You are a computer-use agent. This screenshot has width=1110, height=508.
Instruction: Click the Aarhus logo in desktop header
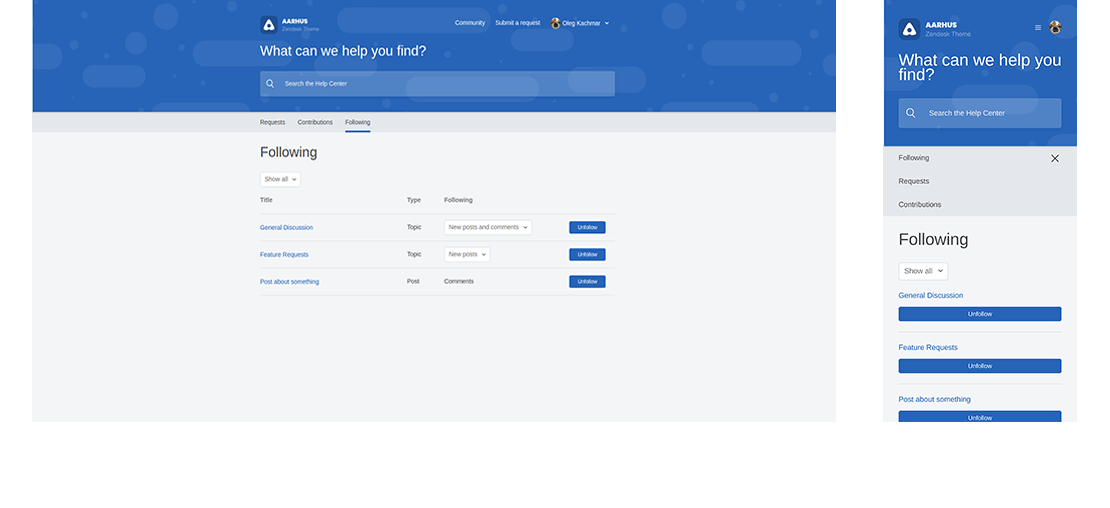pyautogui.click(x=269, y=25)
